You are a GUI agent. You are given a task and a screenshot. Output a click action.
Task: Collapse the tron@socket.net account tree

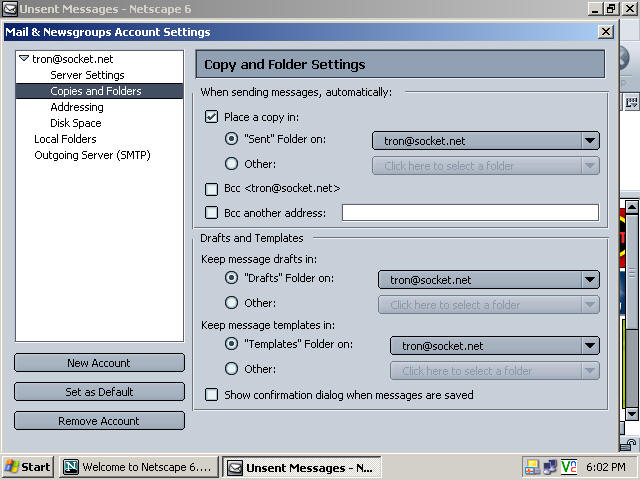tap(24, 58)
